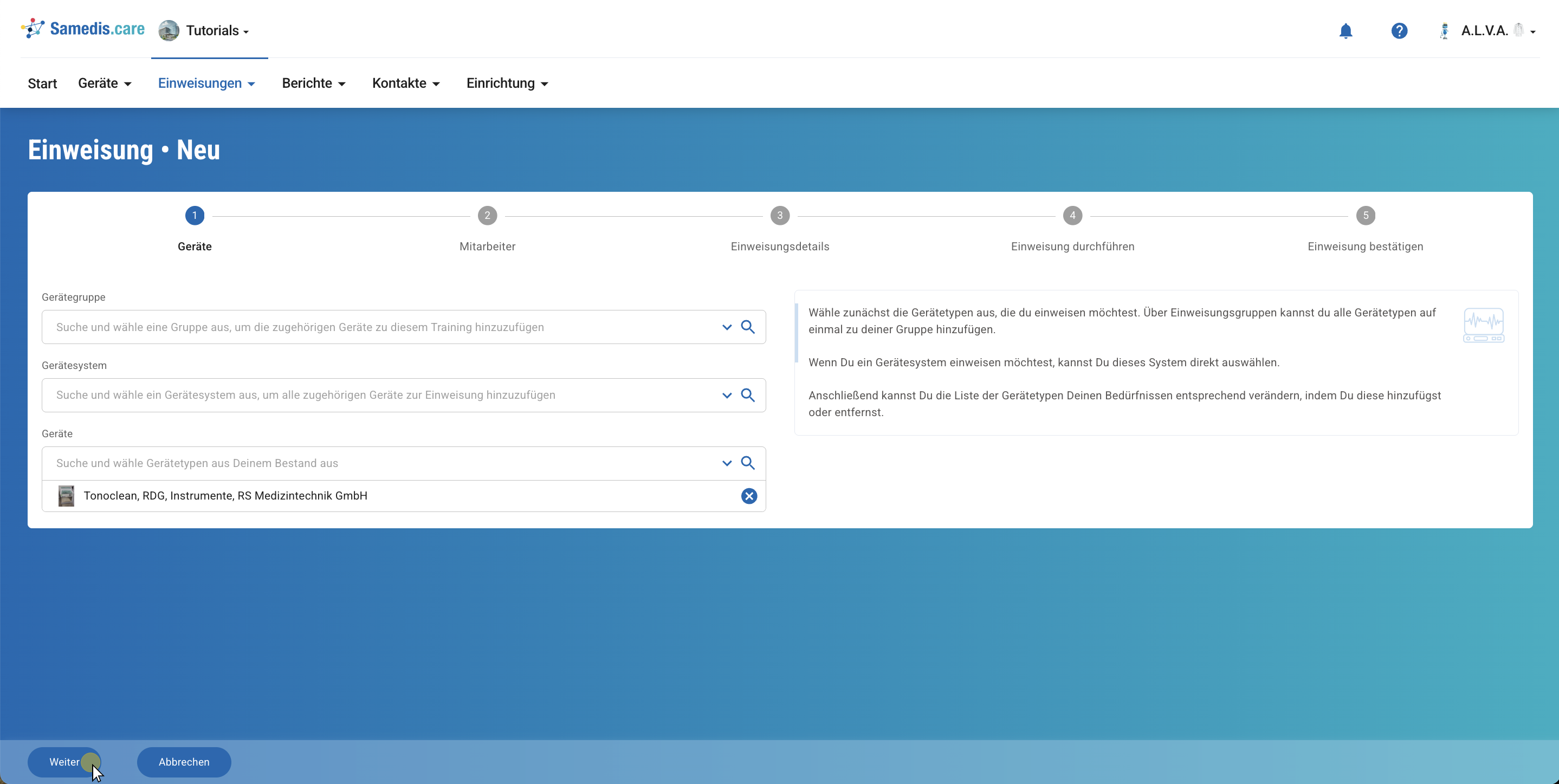Open the Einweisungen menu
The width and height of the screenshot is (1559, 784).
[x=206, y=83]
